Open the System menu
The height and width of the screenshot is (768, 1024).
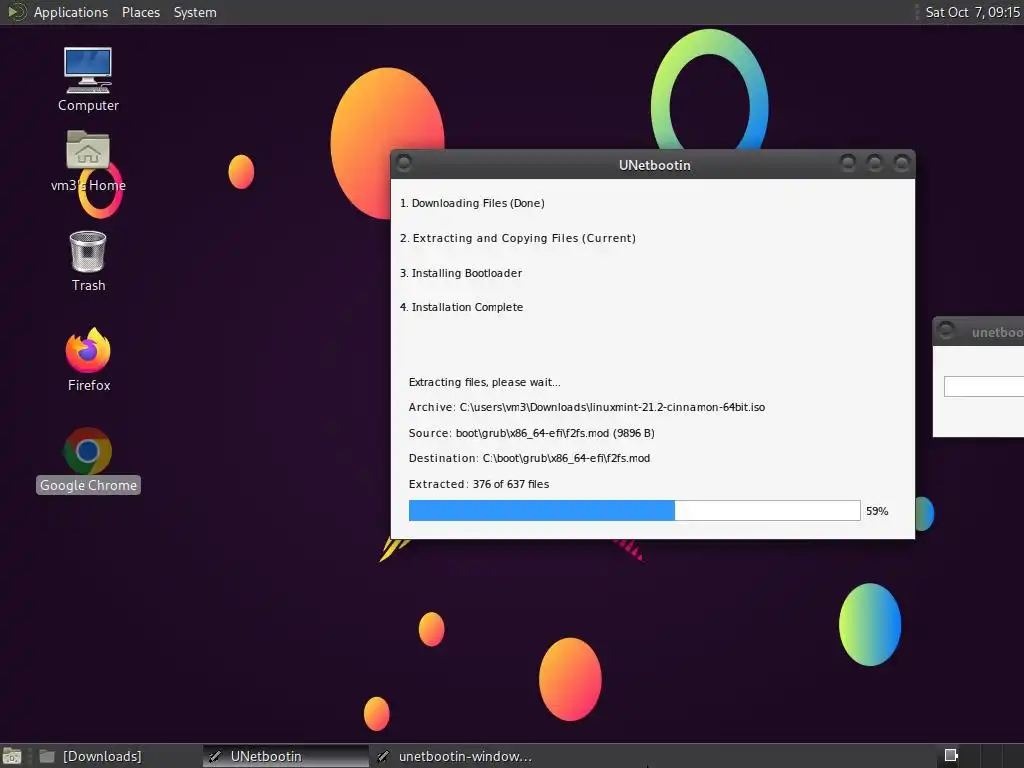tap(195, 12)
